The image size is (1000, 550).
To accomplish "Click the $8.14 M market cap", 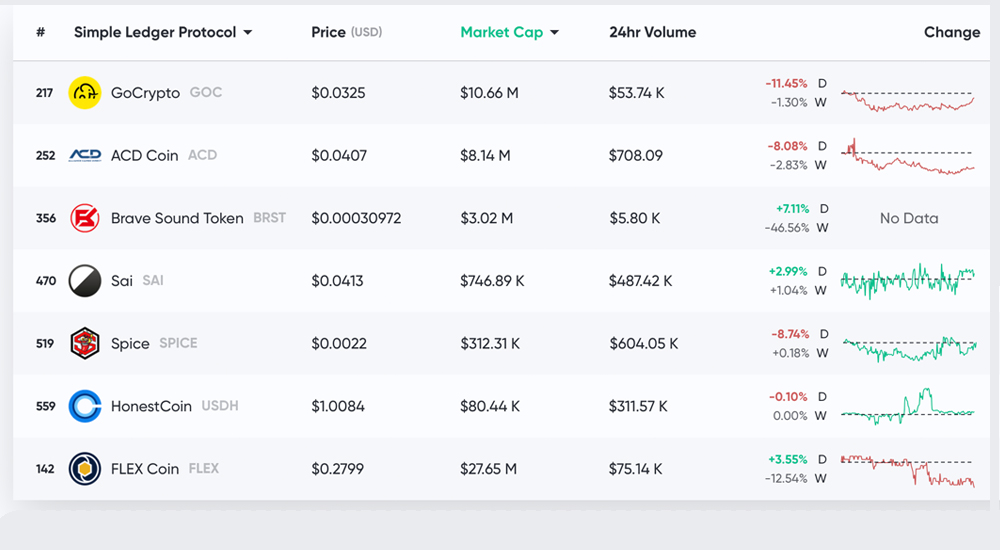I will (485, 156).
